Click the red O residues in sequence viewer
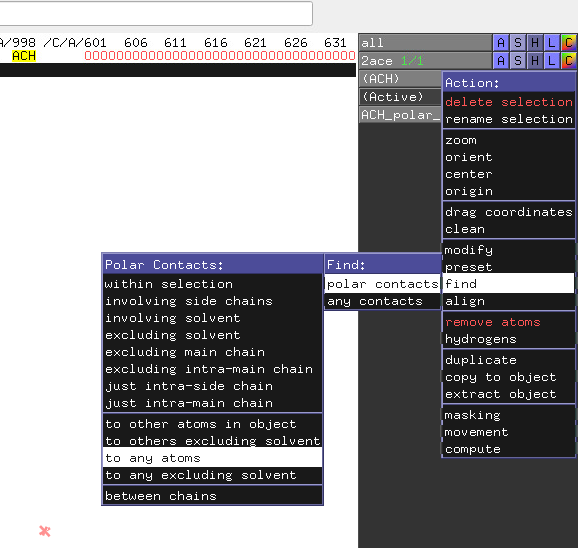 click(x=220, y=56)
